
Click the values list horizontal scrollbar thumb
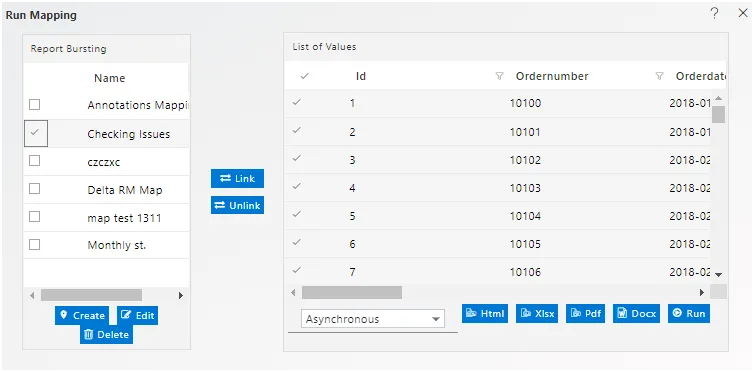point(352,292)
